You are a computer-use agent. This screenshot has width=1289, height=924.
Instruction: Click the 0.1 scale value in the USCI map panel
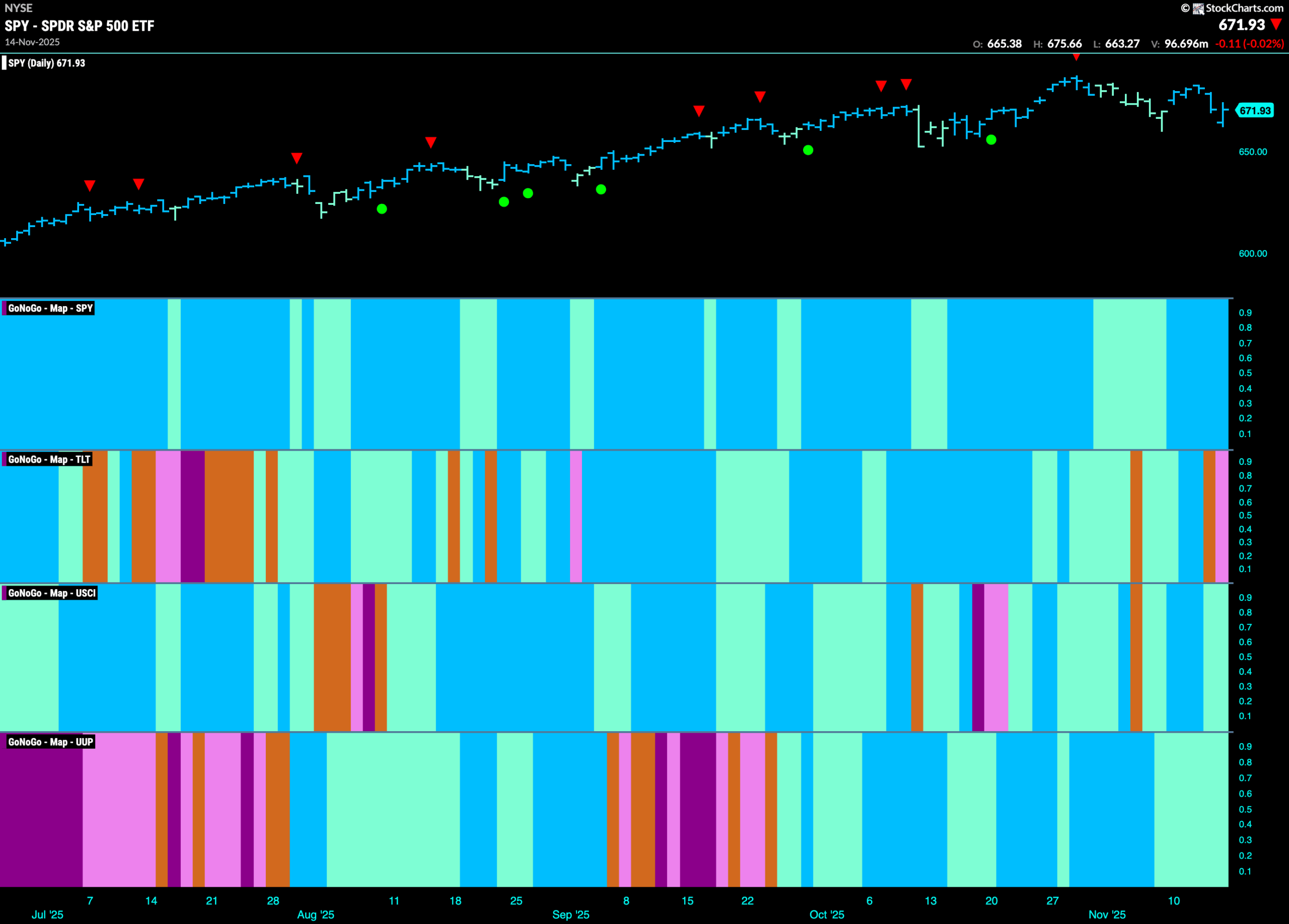(1245, 716)
